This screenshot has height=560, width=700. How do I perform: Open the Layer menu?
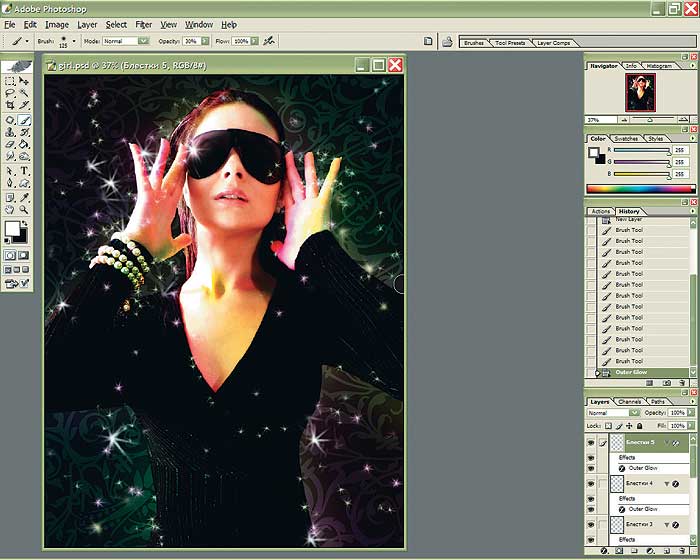pyautogui.click(x=87, y=25)
